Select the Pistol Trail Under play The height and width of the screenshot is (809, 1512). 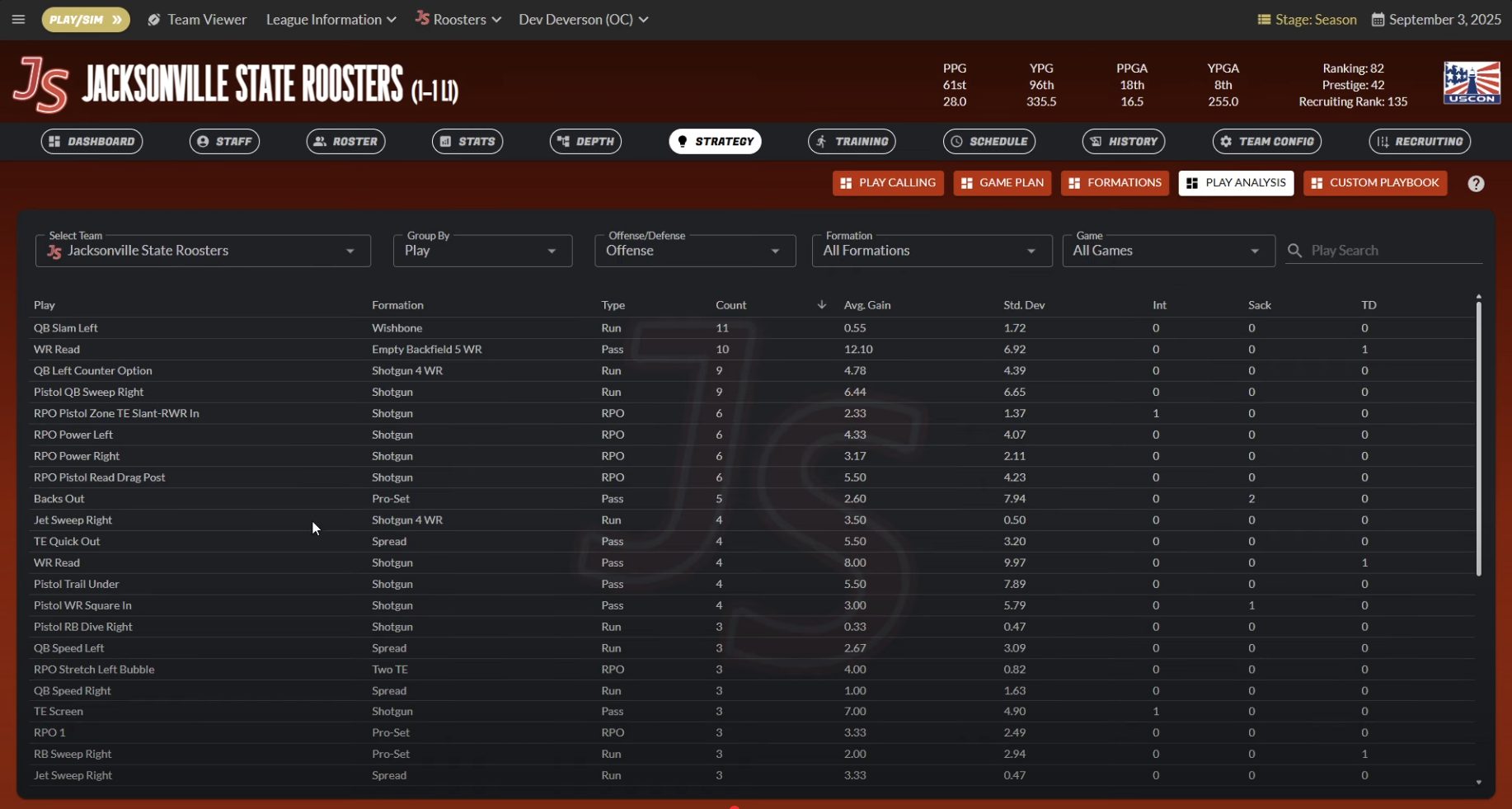pos(754,584)
